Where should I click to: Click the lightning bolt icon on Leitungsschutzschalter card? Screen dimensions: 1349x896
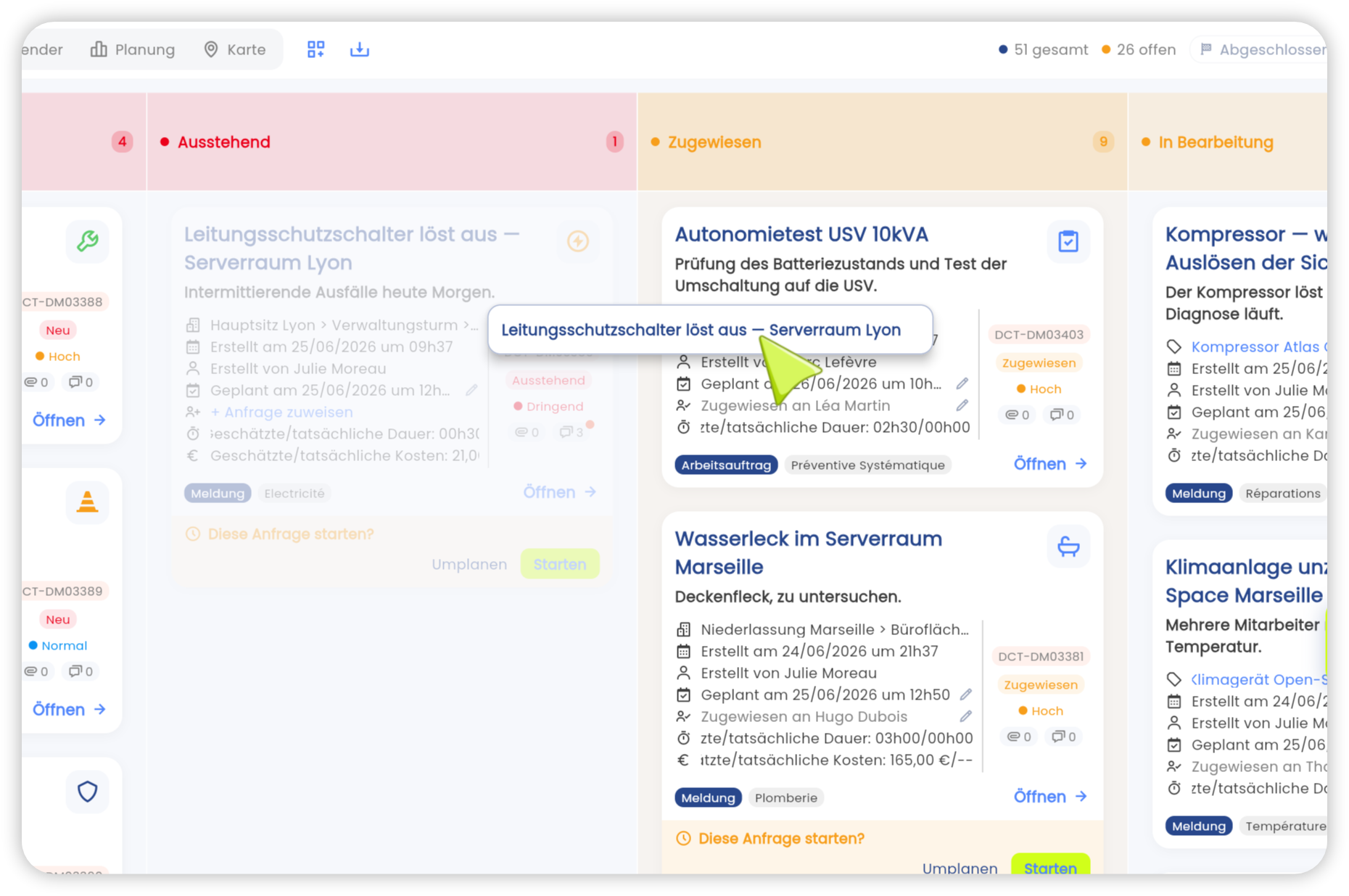(578, 241)
